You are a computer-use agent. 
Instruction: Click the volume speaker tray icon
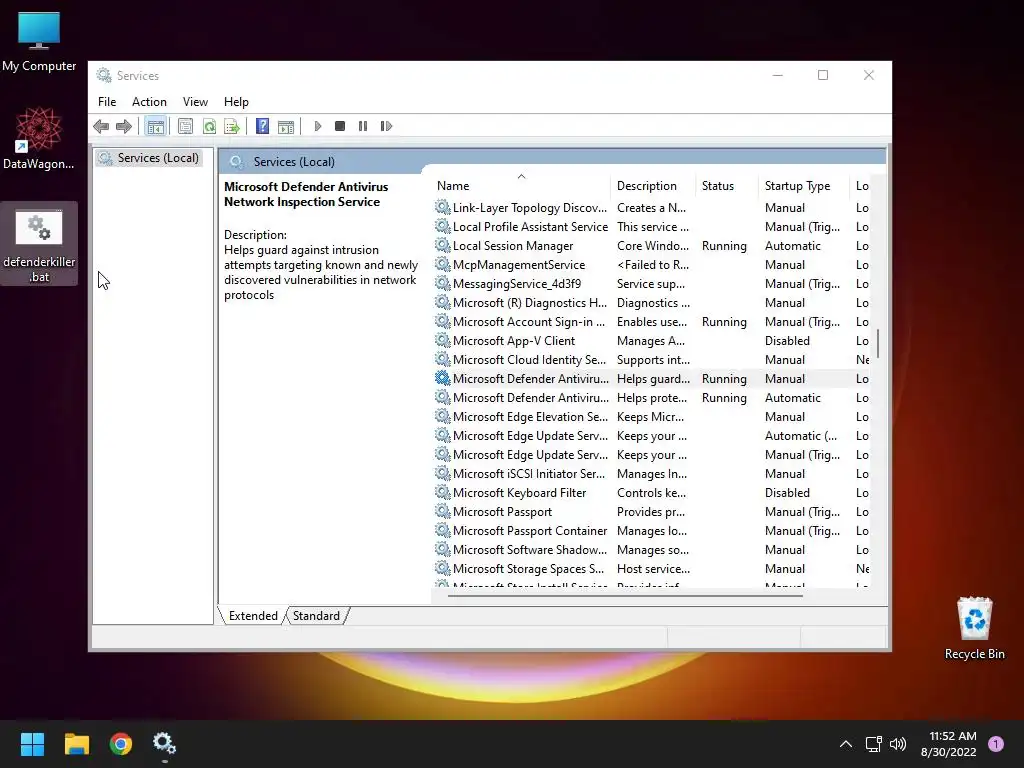click(x=898, y=744)
